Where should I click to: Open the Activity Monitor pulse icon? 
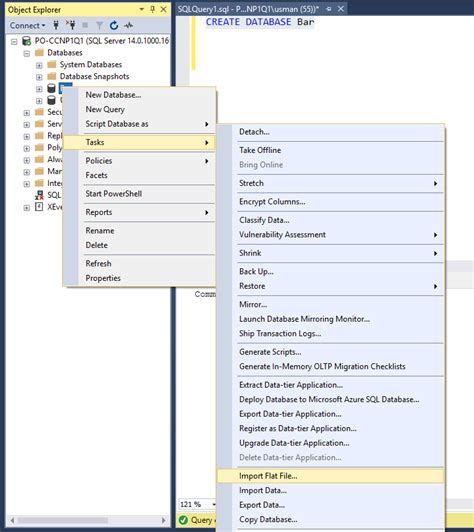click(x=129, y=25)
